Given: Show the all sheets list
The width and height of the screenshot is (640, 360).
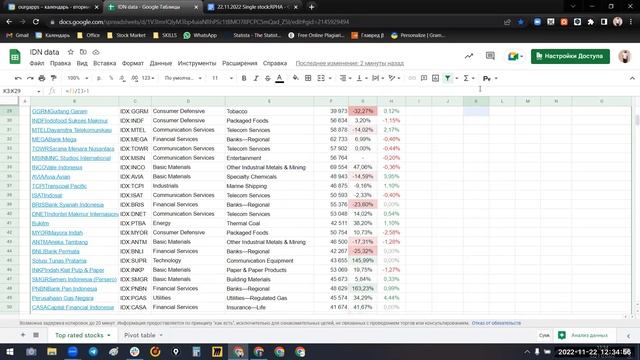Looking at the screenshot, I should coord(36,335).
